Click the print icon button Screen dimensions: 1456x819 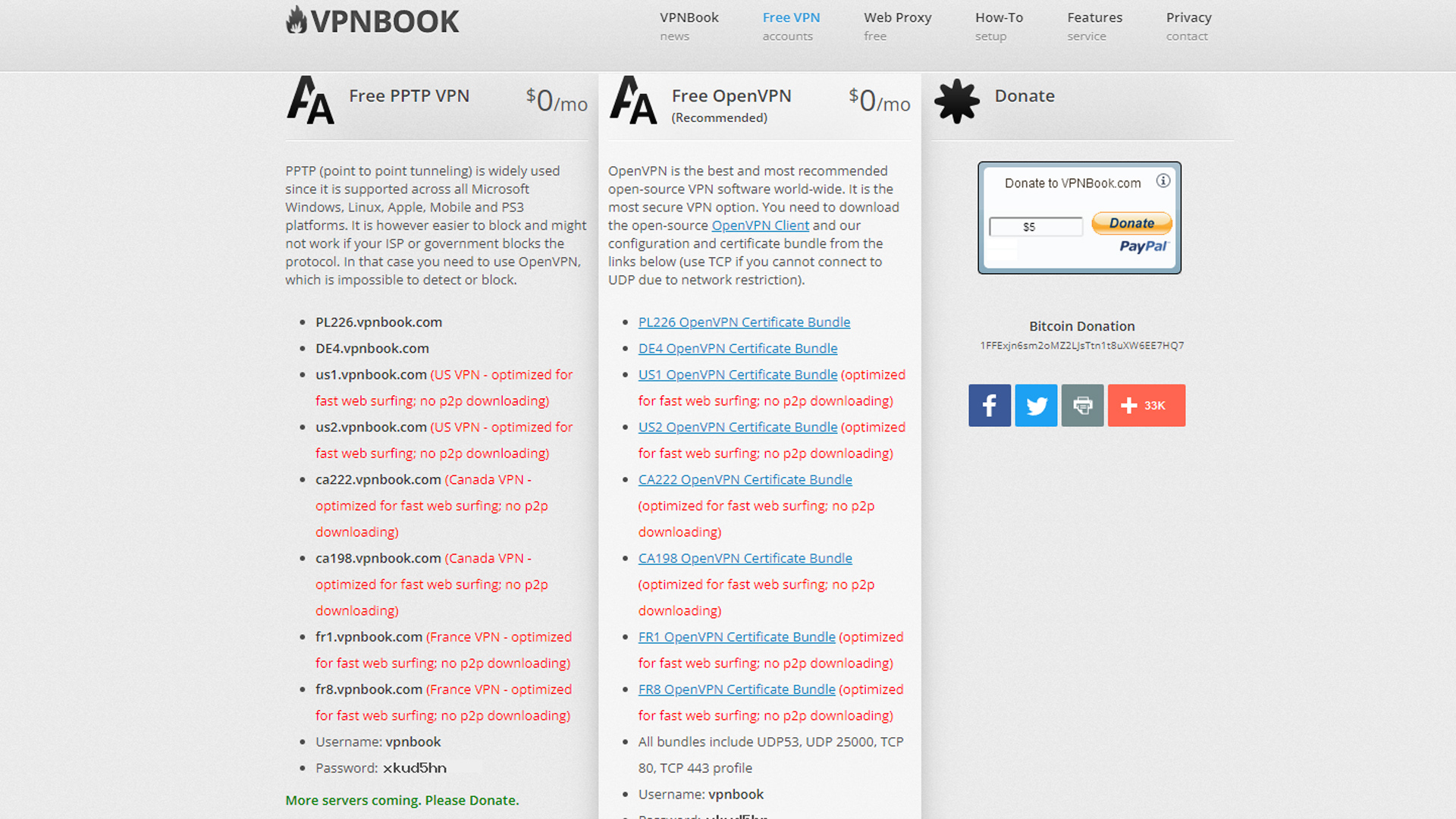(x=1082, y=405)
